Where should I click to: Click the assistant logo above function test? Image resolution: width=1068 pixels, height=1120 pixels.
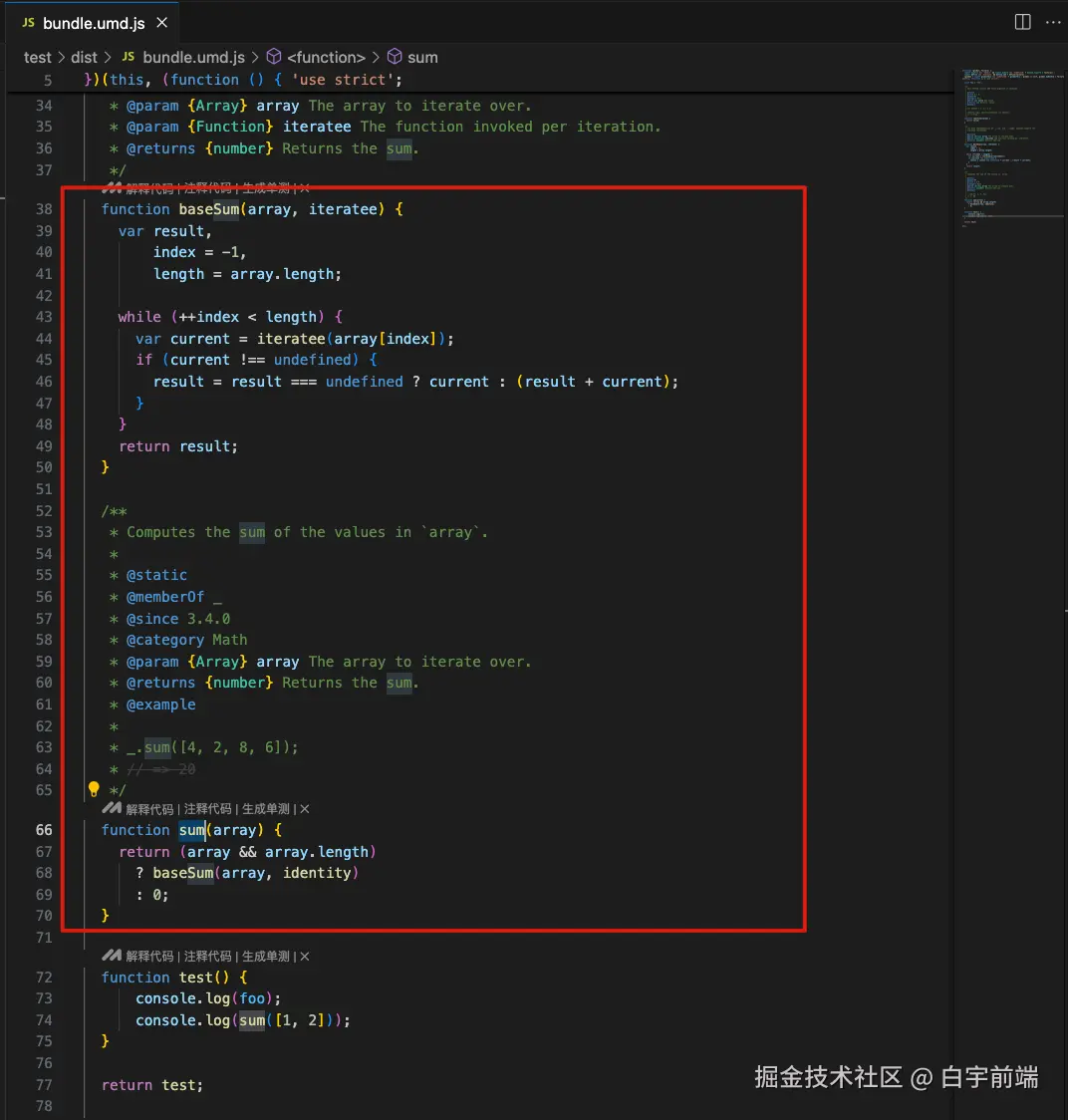(x=112, y=955)
